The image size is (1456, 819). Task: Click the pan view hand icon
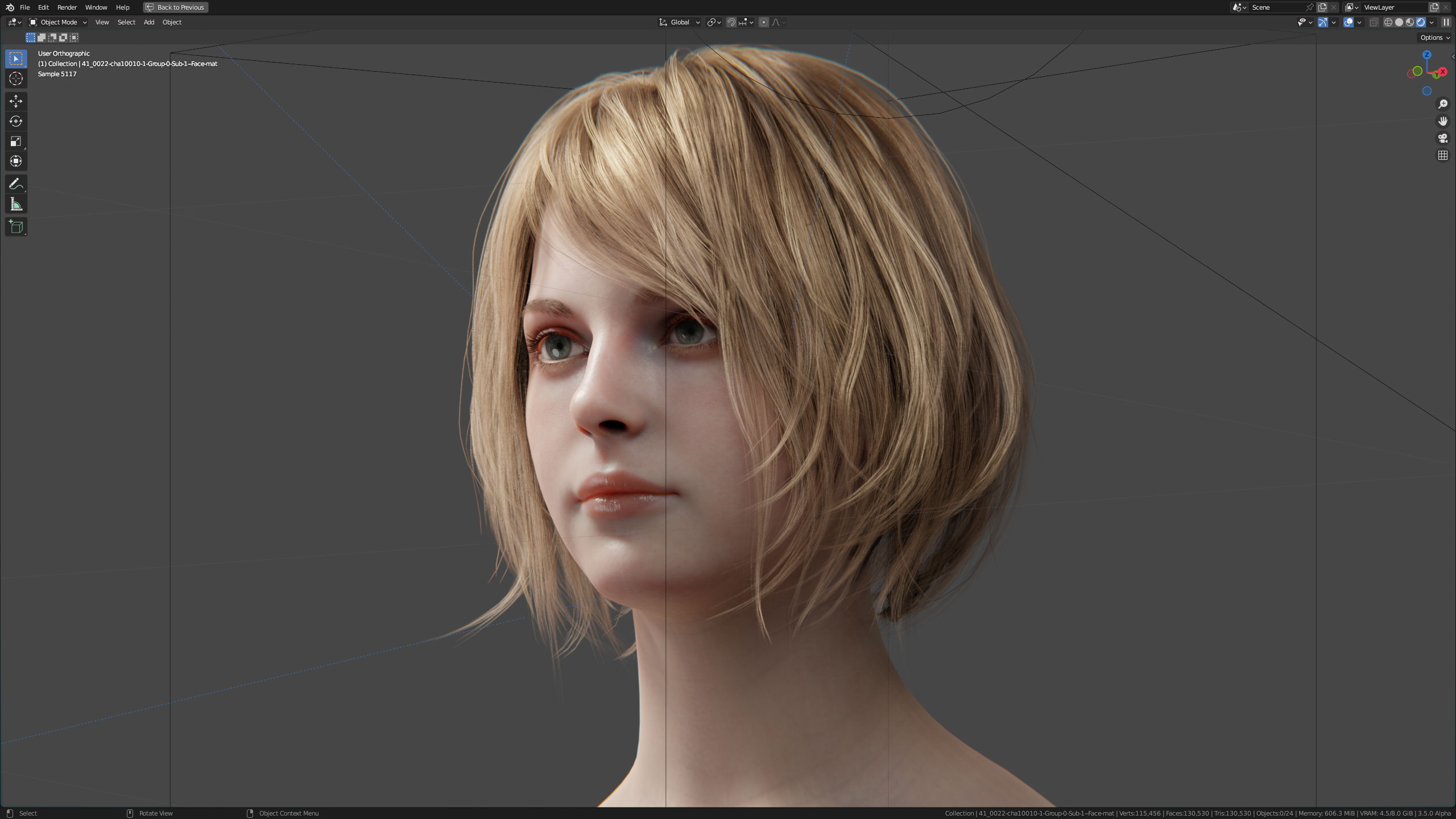[1443, 121]
